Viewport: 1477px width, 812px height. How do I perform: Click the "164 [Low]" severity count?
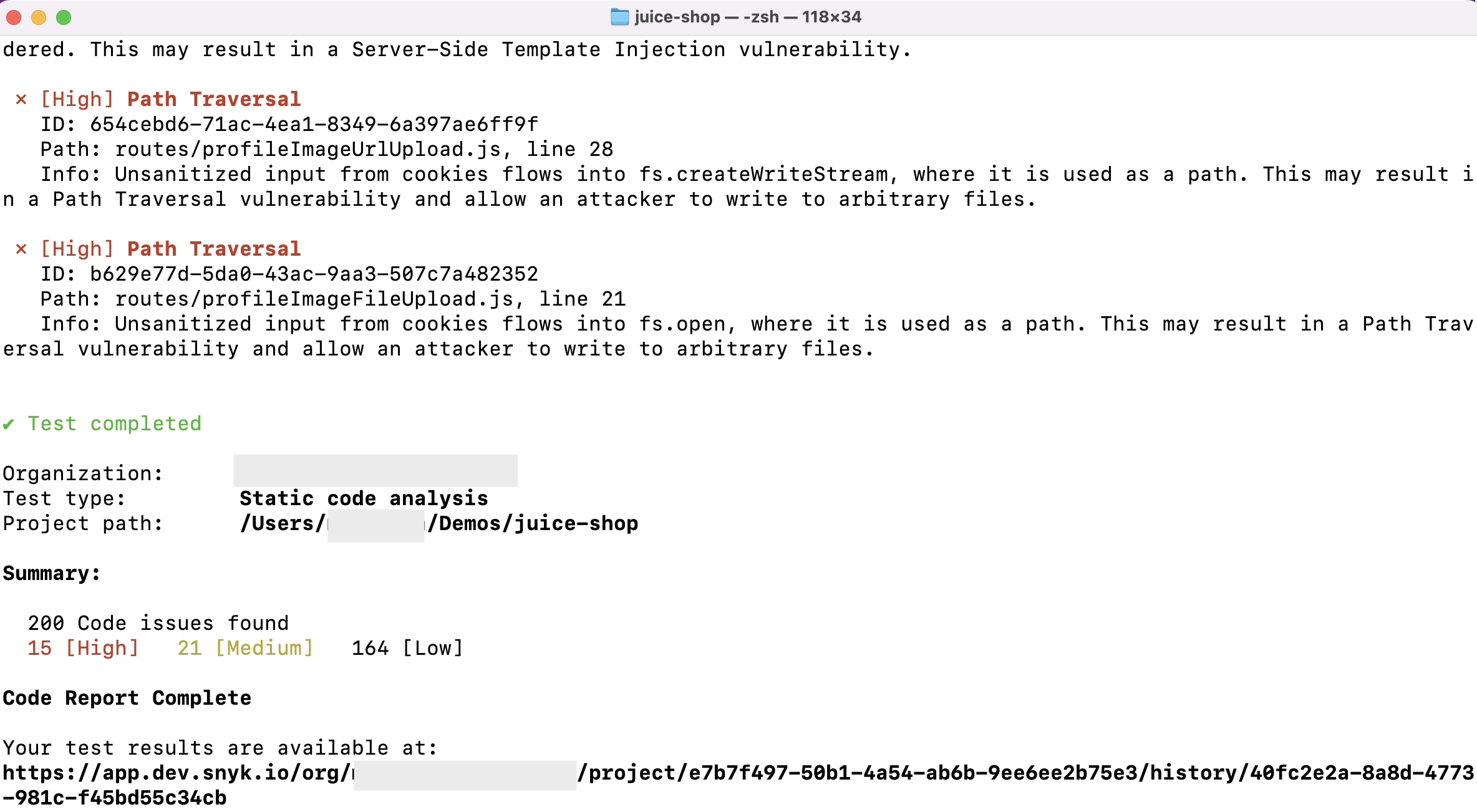click(407, 649)
